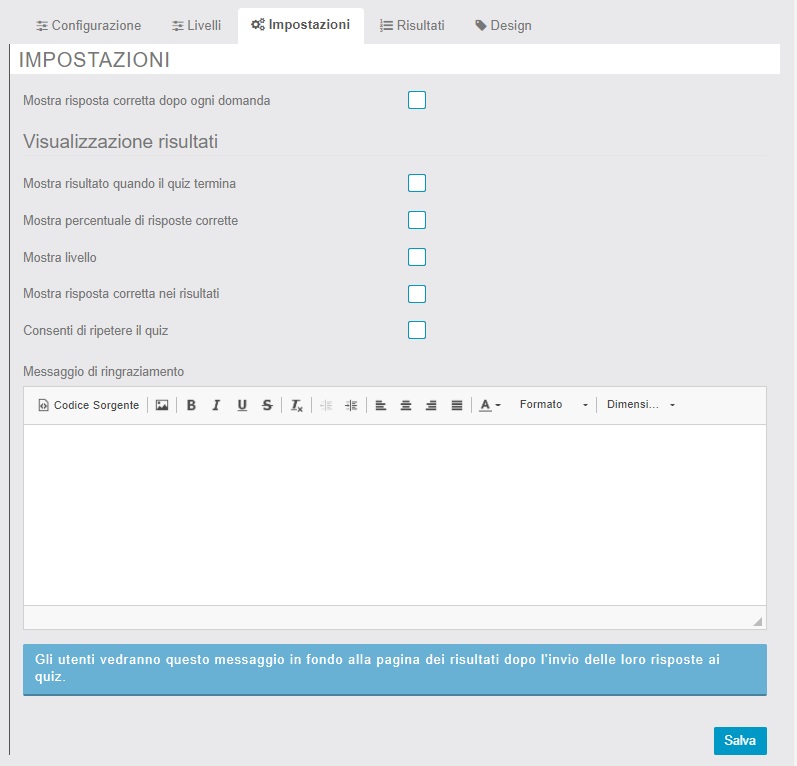Screen dimensions: 797x766
Task: Insert an image via toolbar icon
Action: (x=162, y=405)
